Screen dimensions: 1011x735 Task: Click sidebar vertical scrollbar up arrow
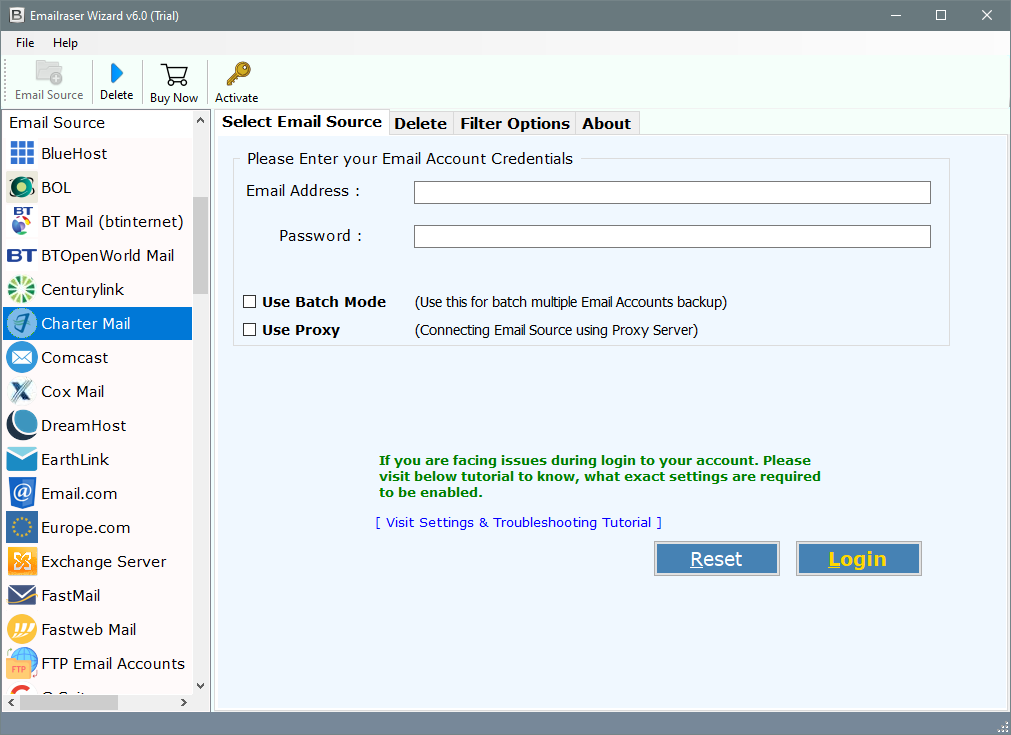[201, 121]
